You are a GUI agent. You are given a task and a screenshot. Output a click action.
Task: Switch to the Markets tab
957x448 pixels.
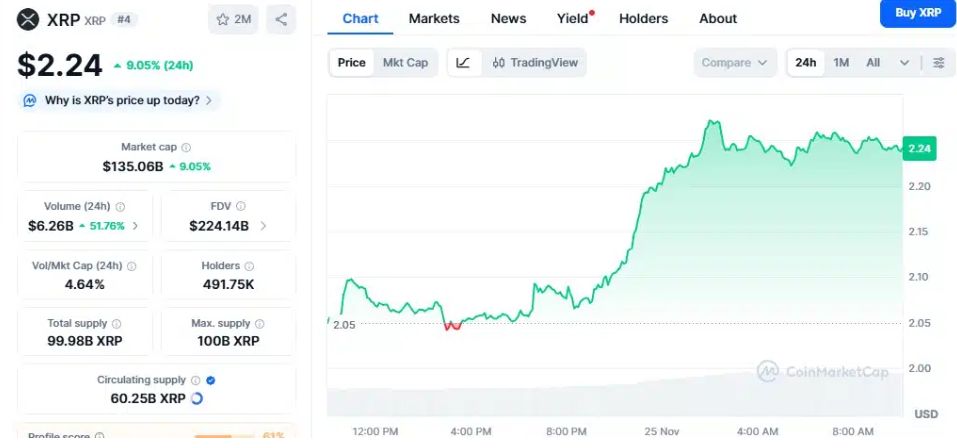point(434,18)
